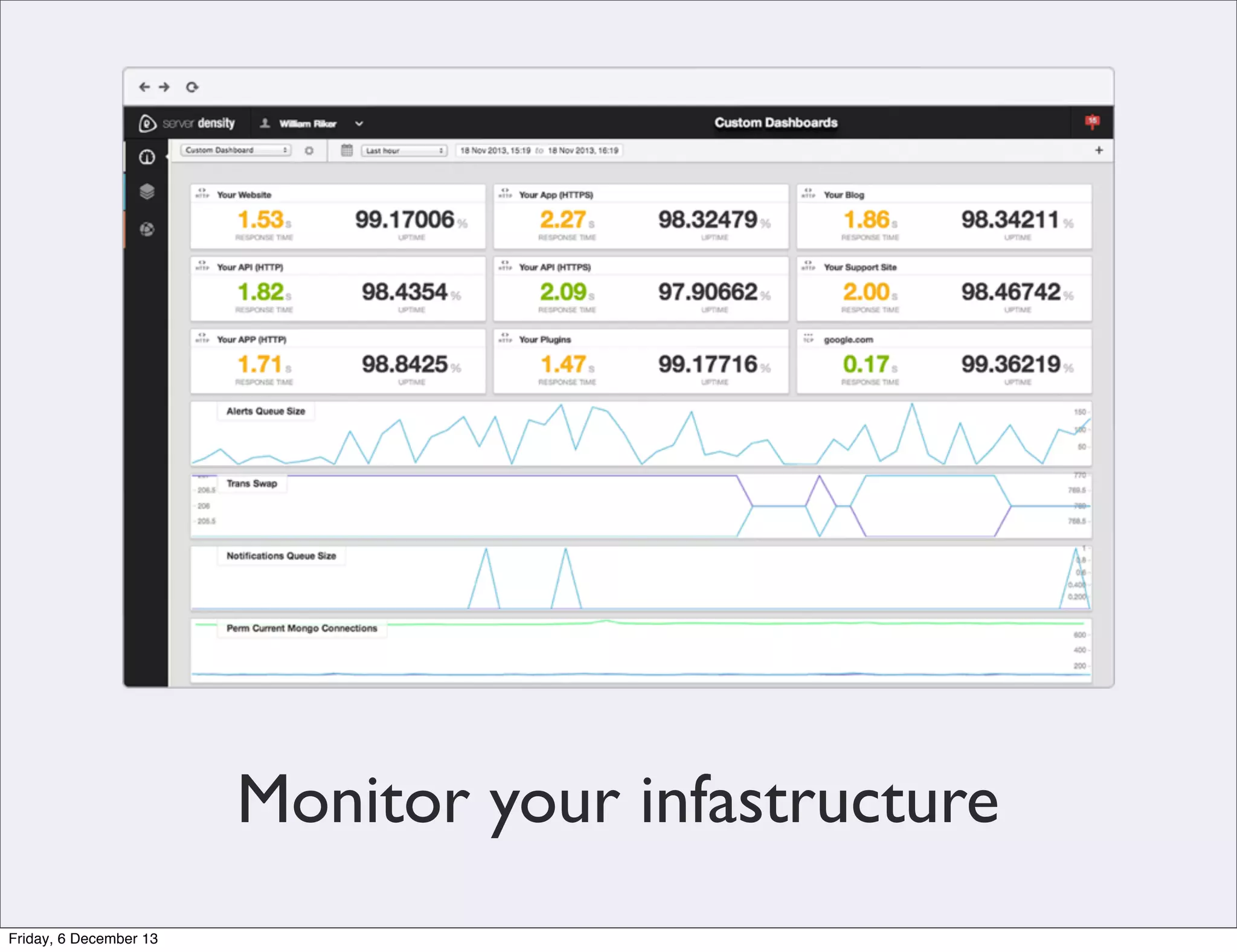Click 98.4354 uptime value
Viewport: 1237px width, 952px height.
[x=405, y=292]
